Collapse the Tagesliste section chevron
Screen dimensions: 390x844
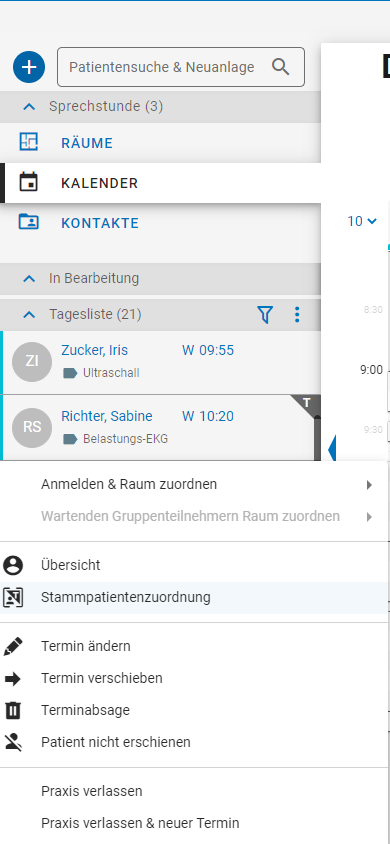tap(29, 314)
